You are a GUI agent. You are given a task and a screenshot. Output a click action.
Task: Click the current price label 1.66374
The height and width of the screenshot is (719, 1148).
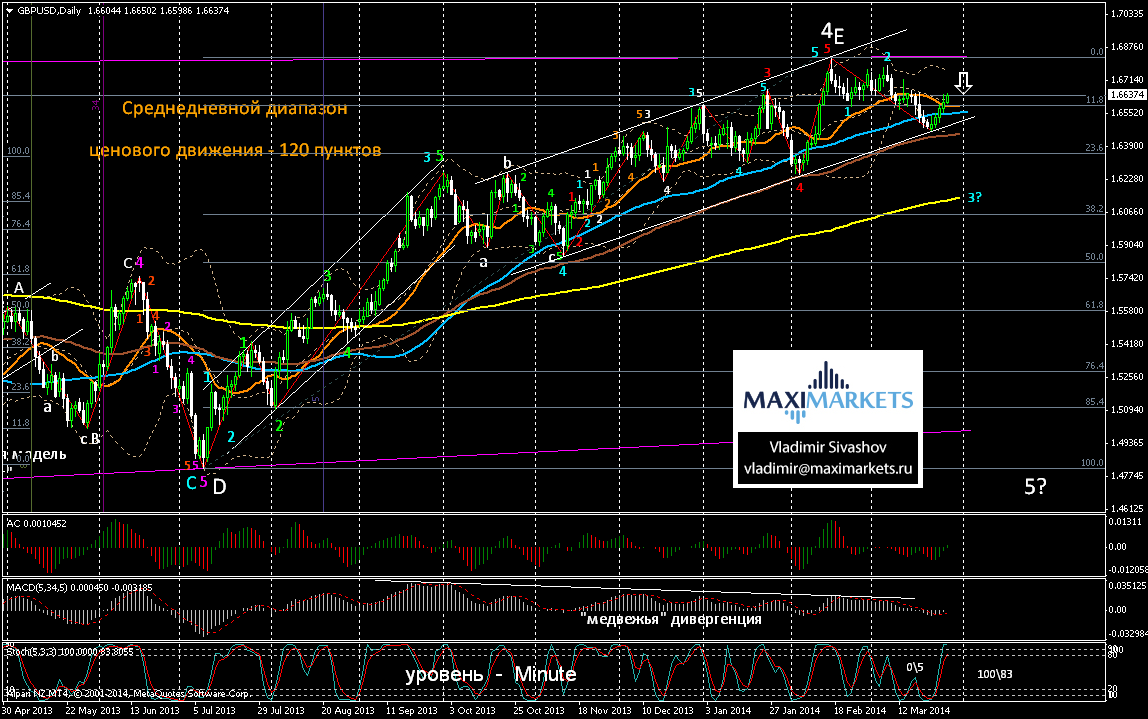(1127, 95)
